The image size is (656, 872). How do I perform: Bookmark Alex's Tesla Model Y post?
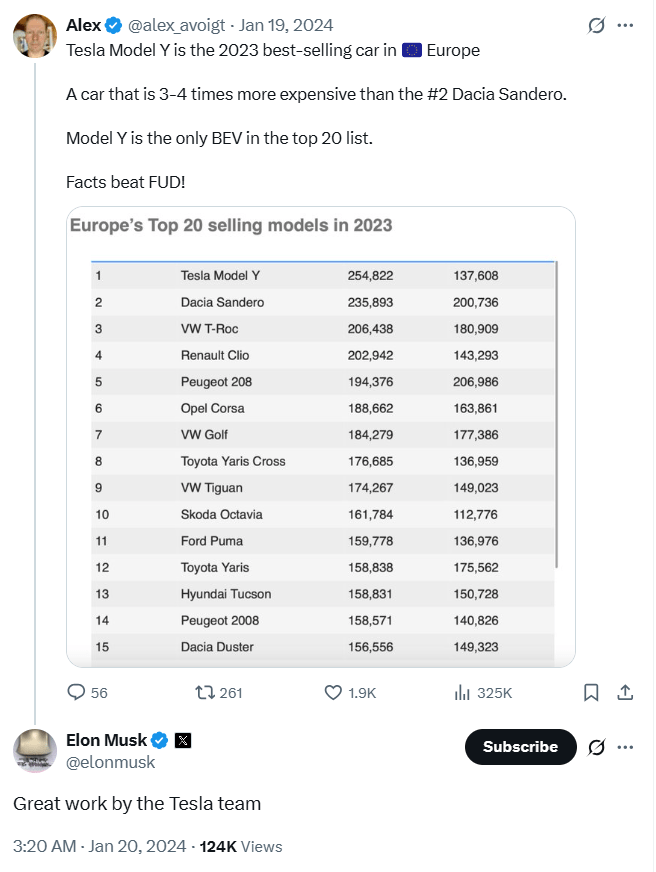(591, 692)
